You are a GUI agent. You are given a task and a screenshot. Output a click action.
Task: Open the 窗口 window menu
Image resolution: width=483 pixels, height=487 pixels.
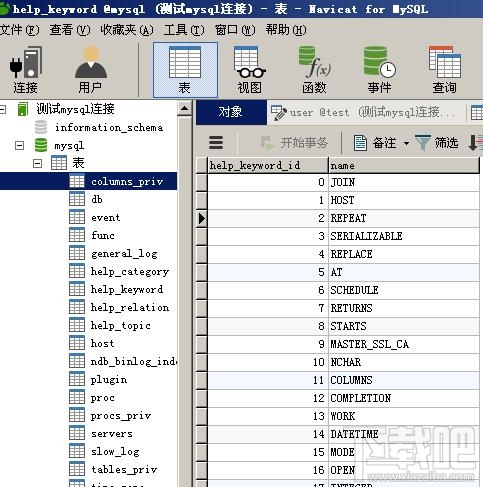[235, 30]
